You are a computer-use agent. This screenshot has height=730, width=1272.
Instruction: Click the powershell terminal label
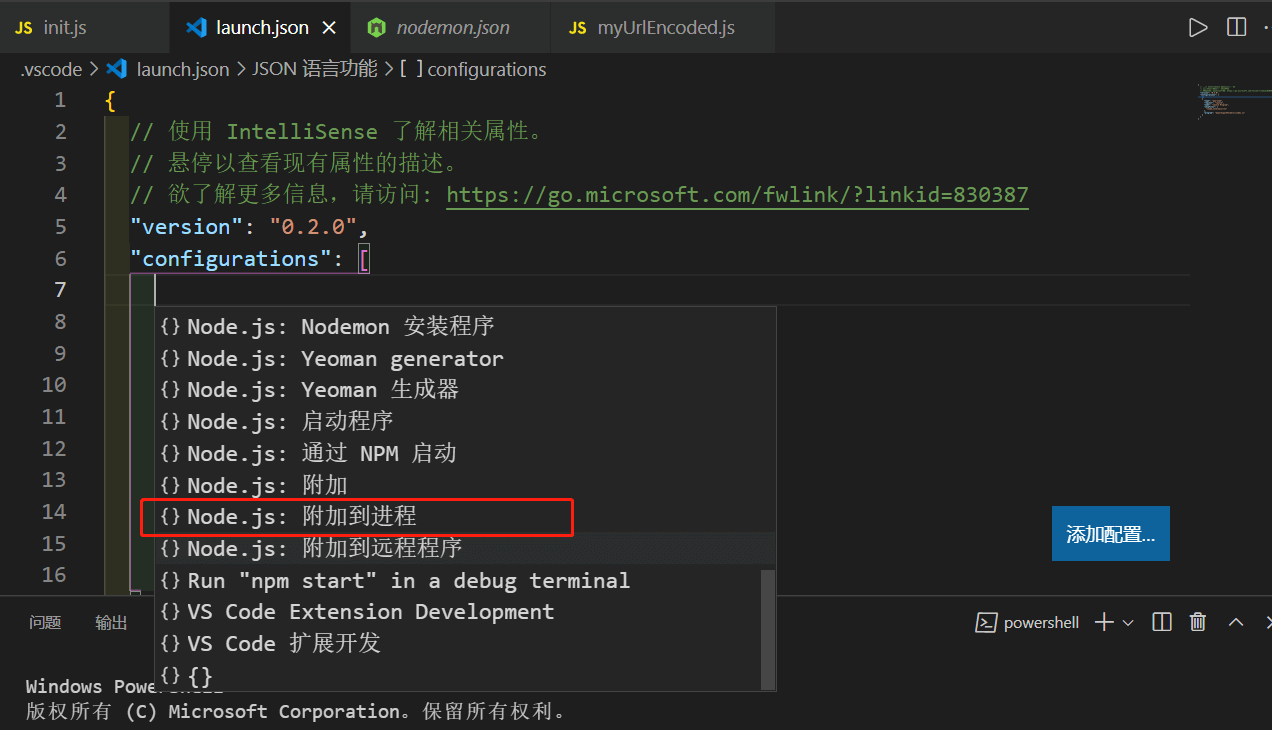pos(1041,623)
